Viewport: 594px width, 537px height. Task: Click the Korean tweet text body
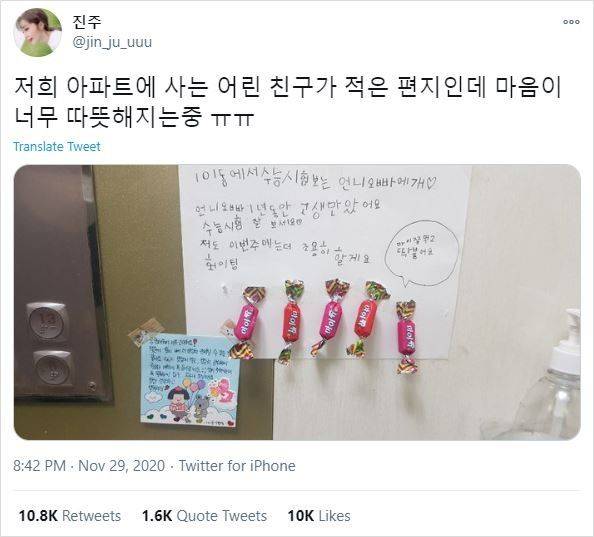coord(287,102)
